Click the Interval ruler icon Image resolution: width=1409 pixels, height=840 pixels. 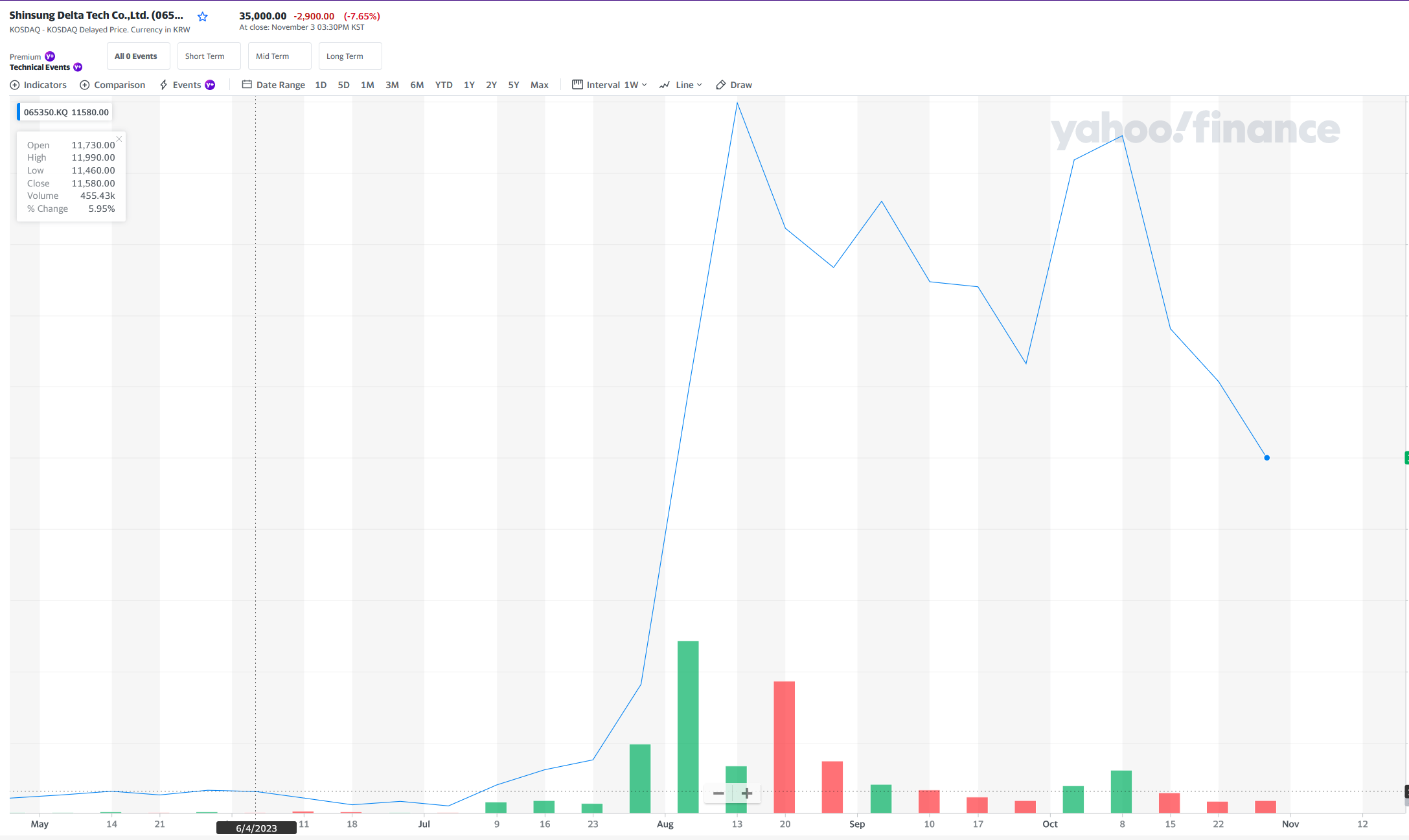(577, 84)
